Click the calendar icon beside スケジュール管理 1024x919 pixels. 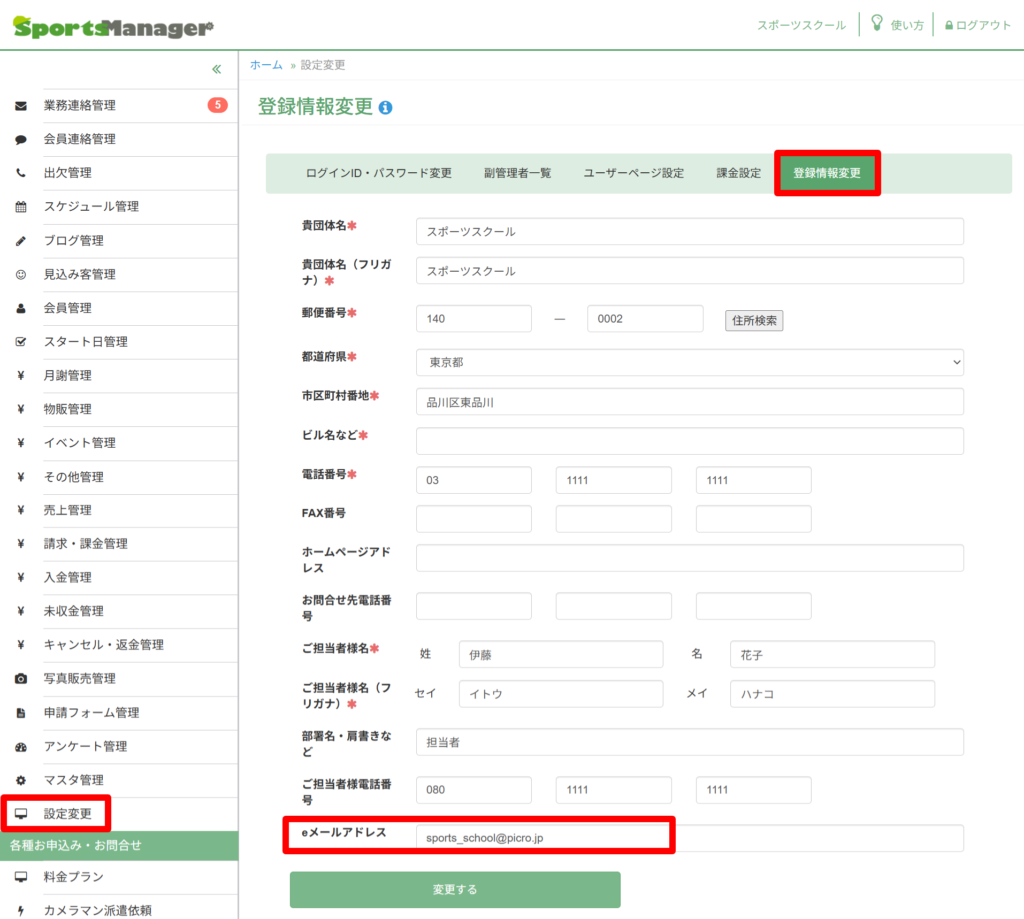coord(21,207)
